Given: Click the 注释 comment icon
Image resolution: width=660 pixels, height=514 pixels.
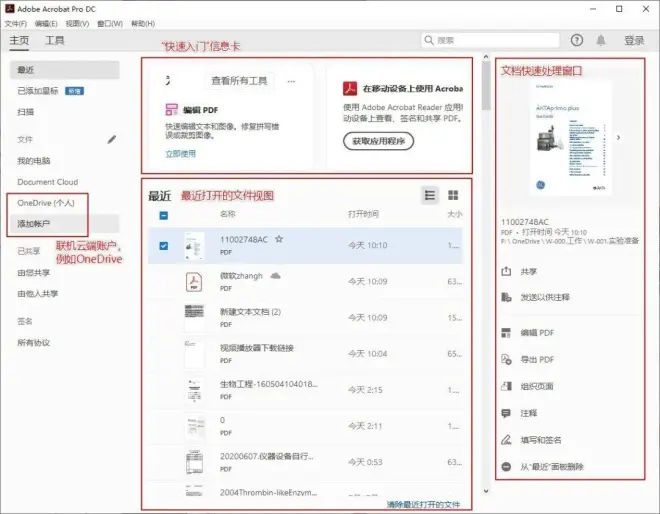Looking at the screenshot, I should [x=506, y=413].
